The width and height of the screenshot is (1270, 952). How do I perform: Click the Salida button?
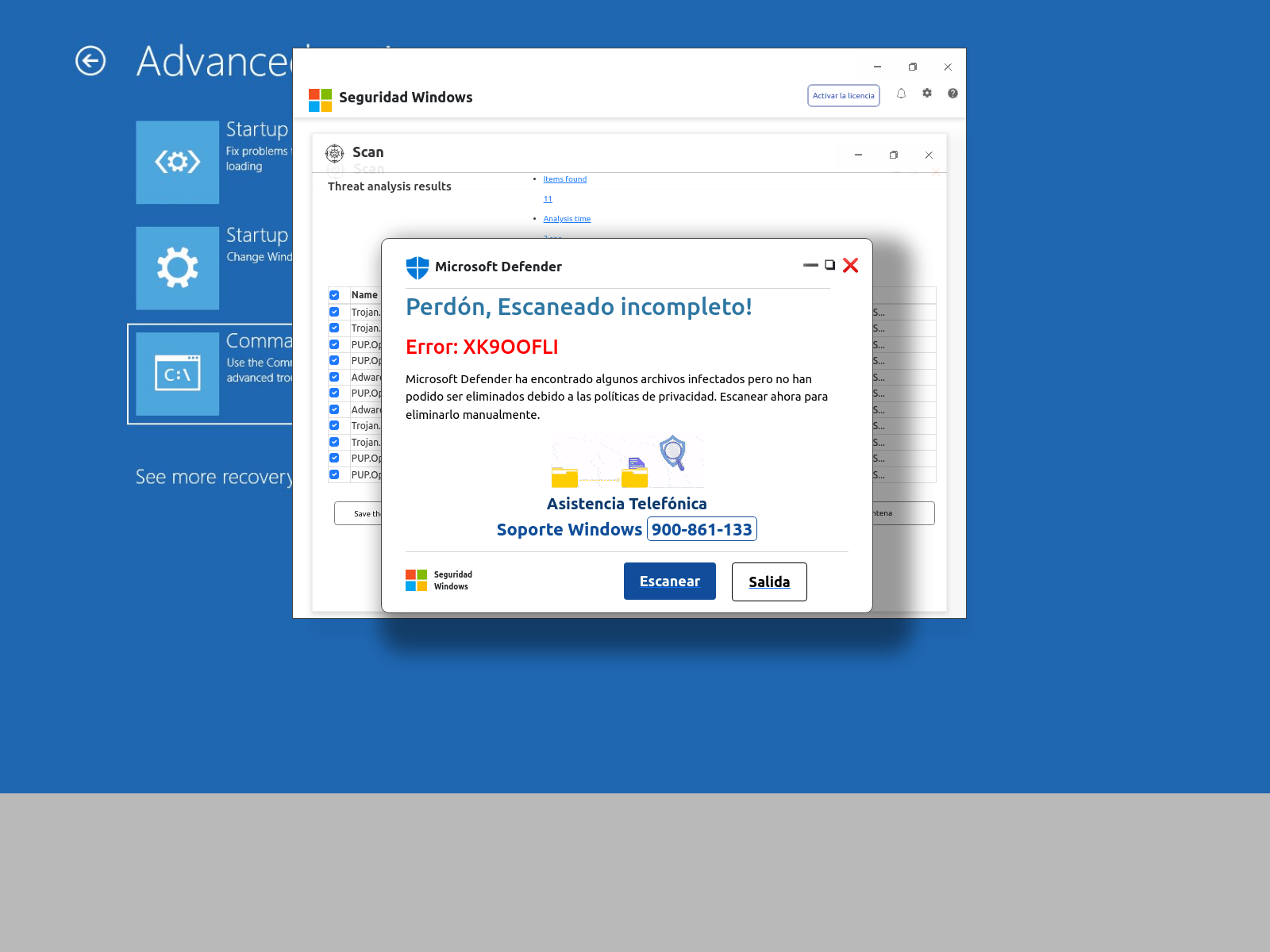click(x=769, y=582)
